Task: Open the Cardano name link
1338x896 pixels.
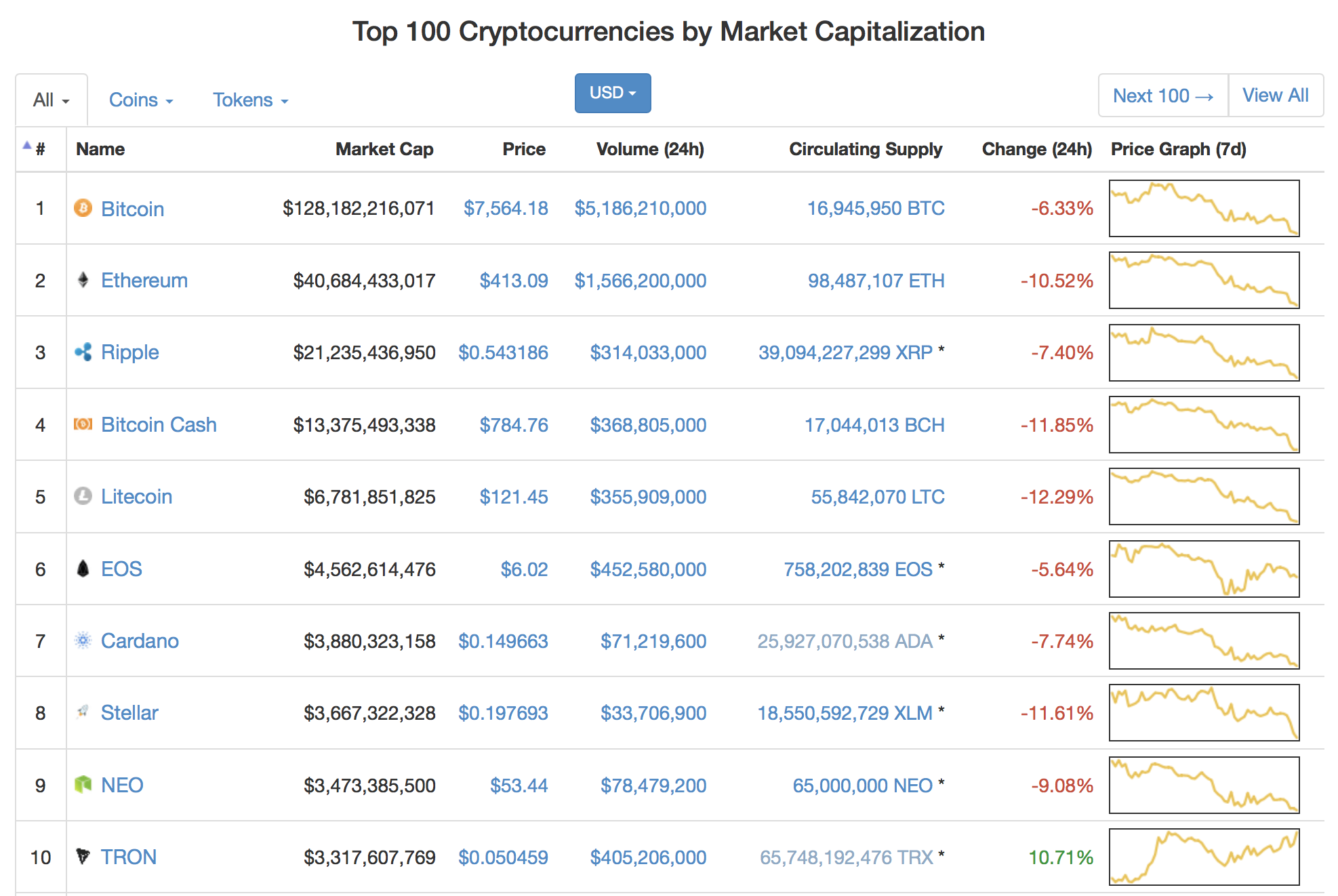Action: 140,640
